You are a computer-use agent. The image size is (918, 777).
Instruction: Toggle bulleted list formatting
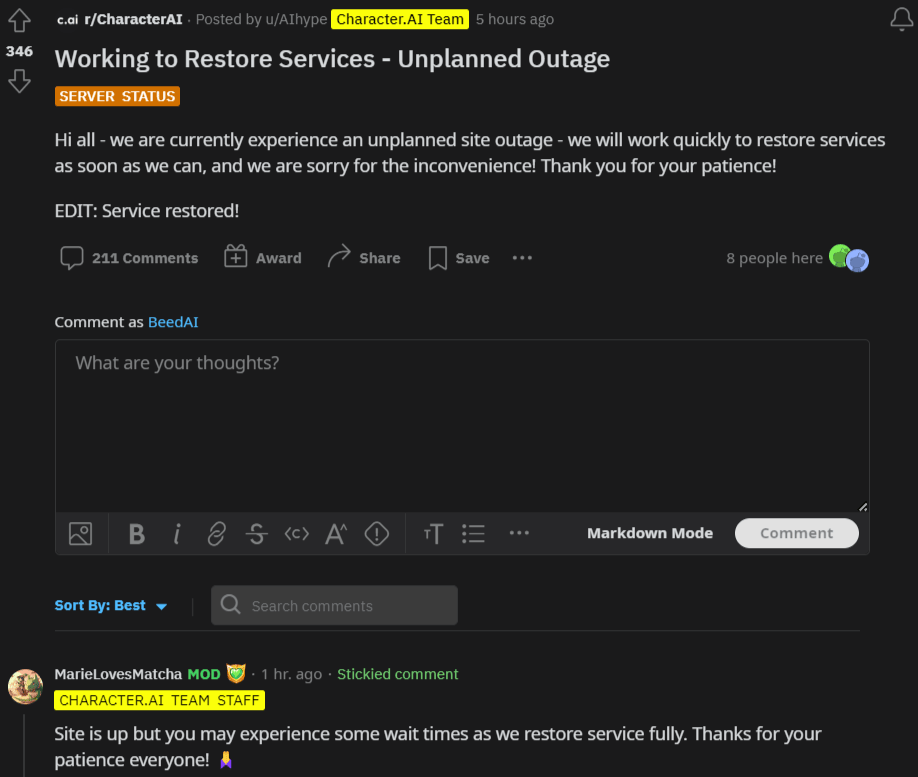click(473, 533)
